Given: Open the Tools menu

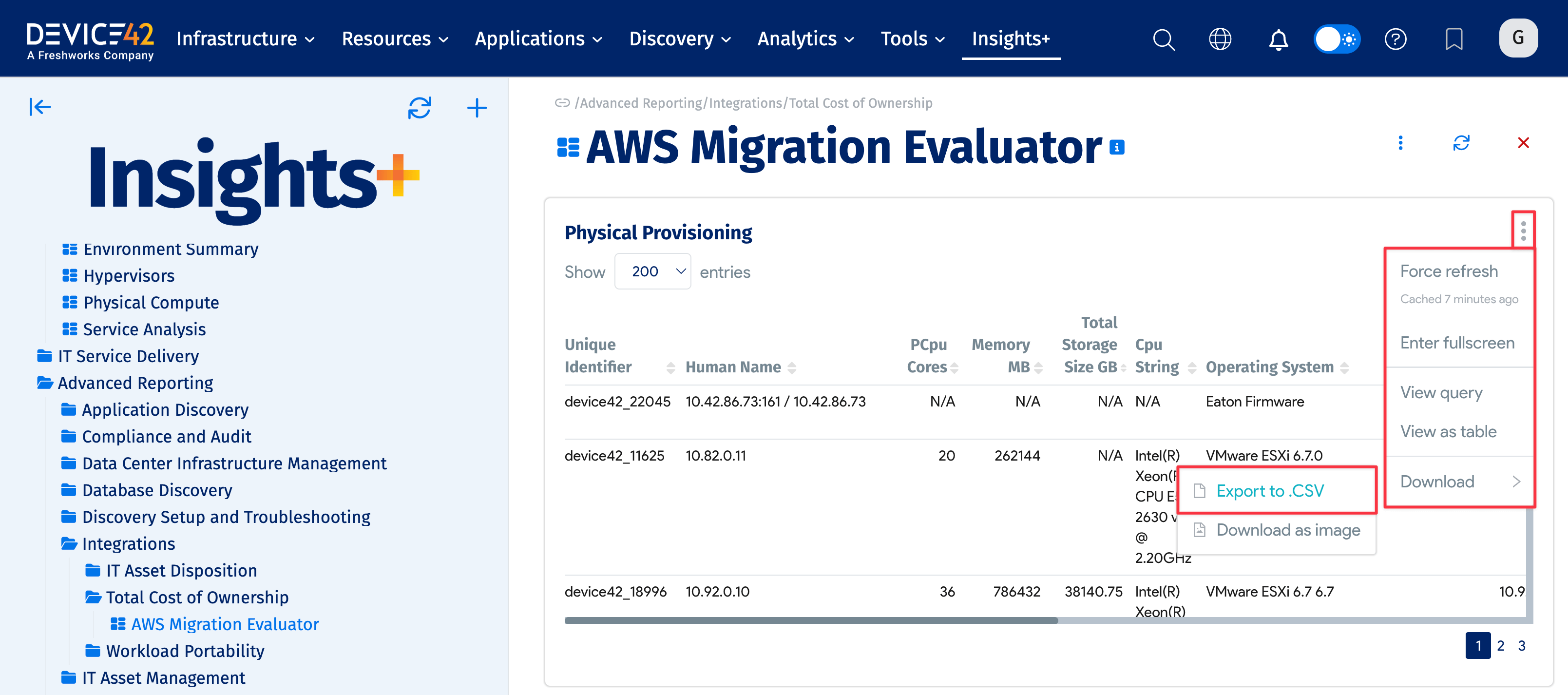Looking at the screenshot, I should pyautogui.click(x=913, y=39).
